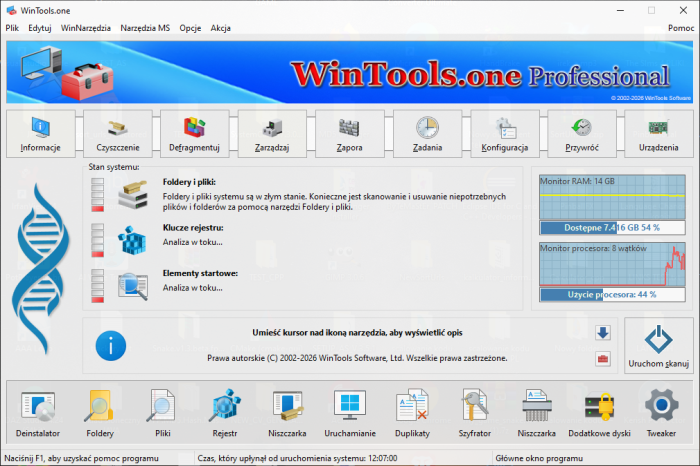Image resolution: width=700 pixels, height=466 pixels.
Task: Open the Opcje menu
Action: pyautogui.click(x=190, y=28)
